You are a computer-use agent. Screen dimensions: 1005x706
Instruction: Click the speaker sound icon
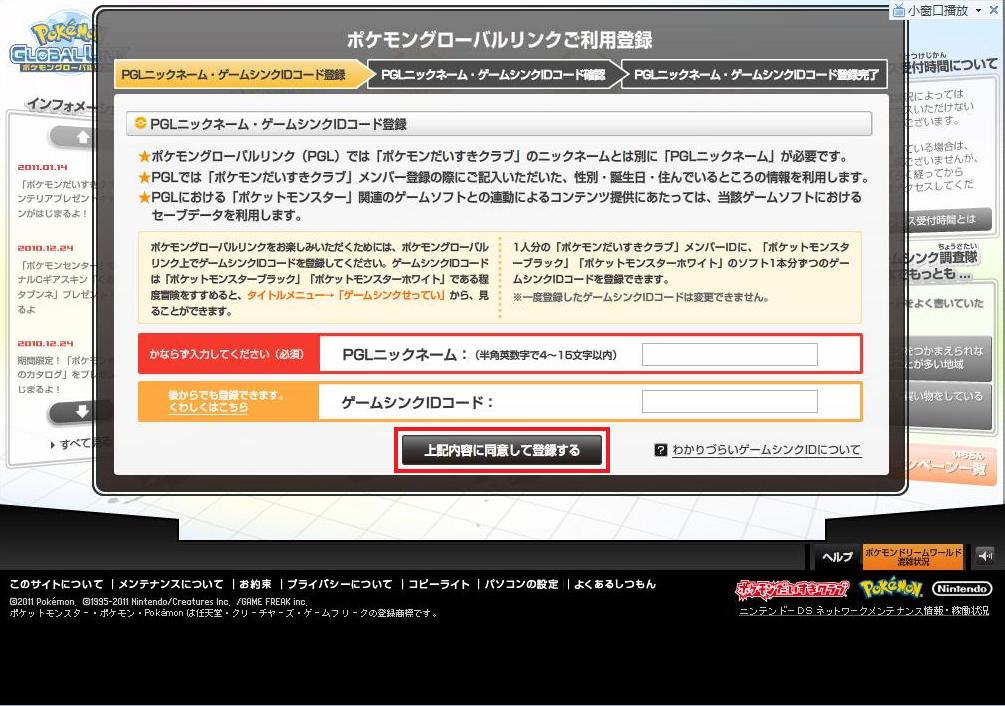click(985, 556)
